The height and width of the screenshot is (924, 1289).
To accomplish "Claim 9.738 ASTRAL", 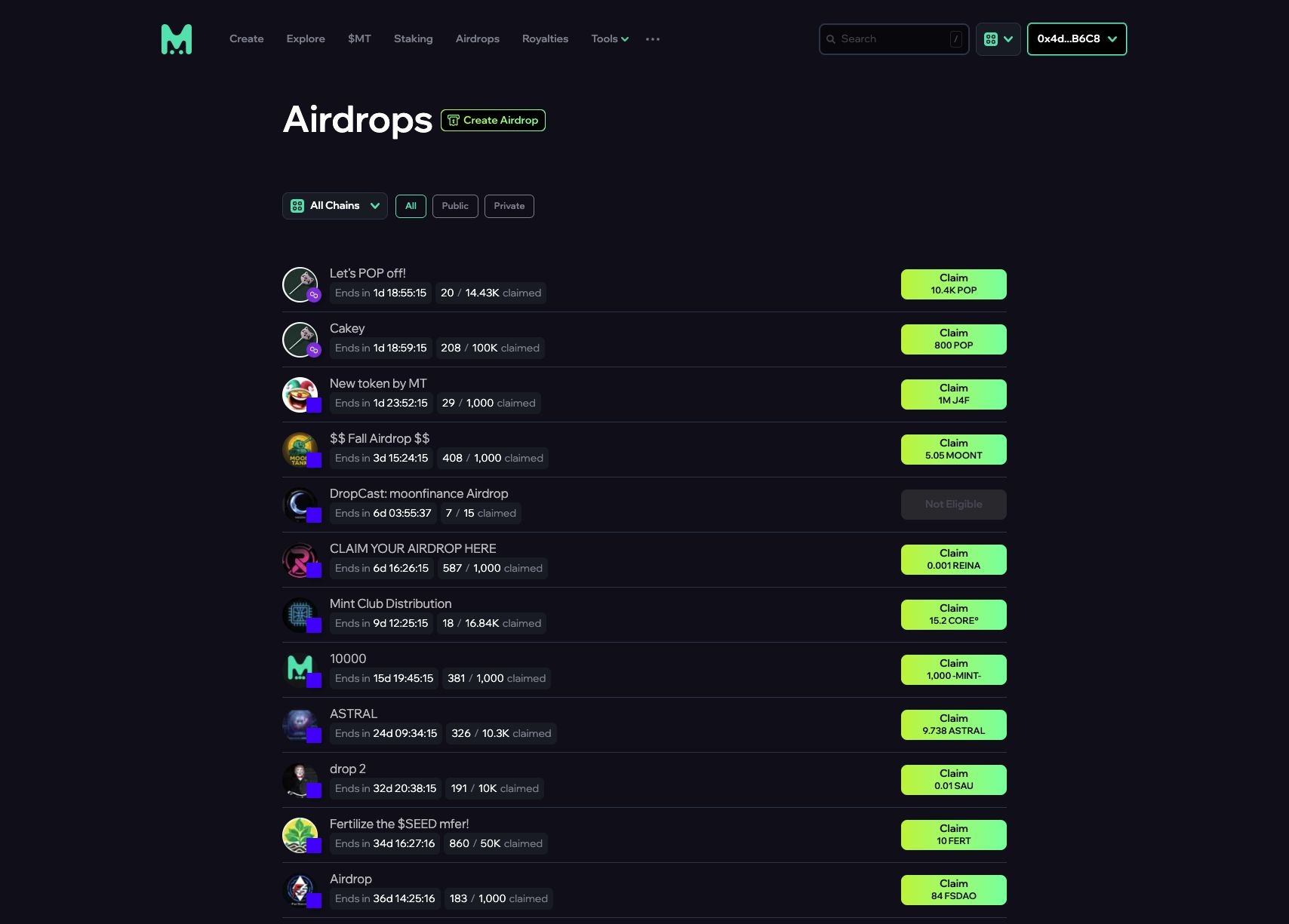I will pos(954,725).
